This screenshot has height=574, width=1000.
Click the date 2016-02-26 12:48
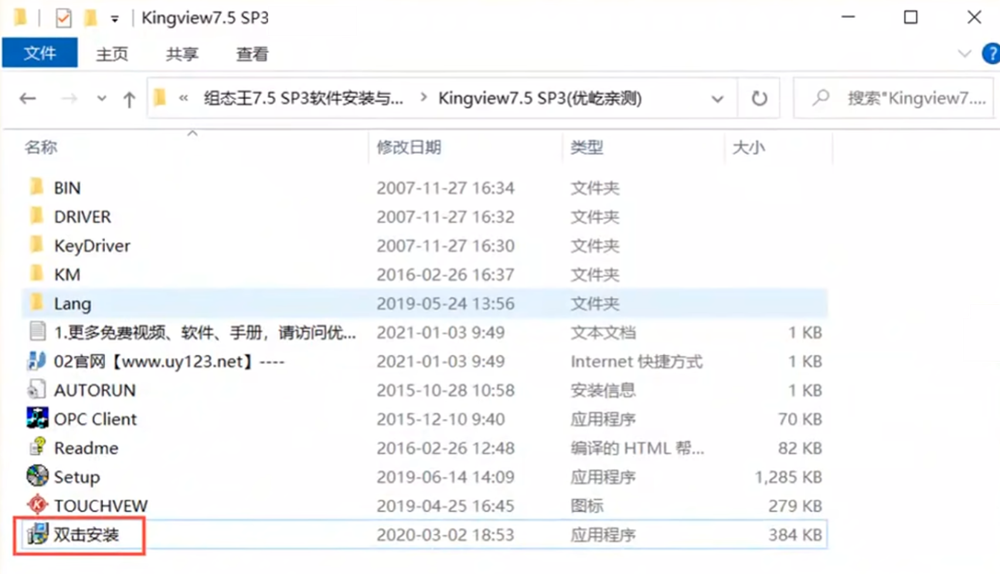pyautogui.click(x=445, y=448)
